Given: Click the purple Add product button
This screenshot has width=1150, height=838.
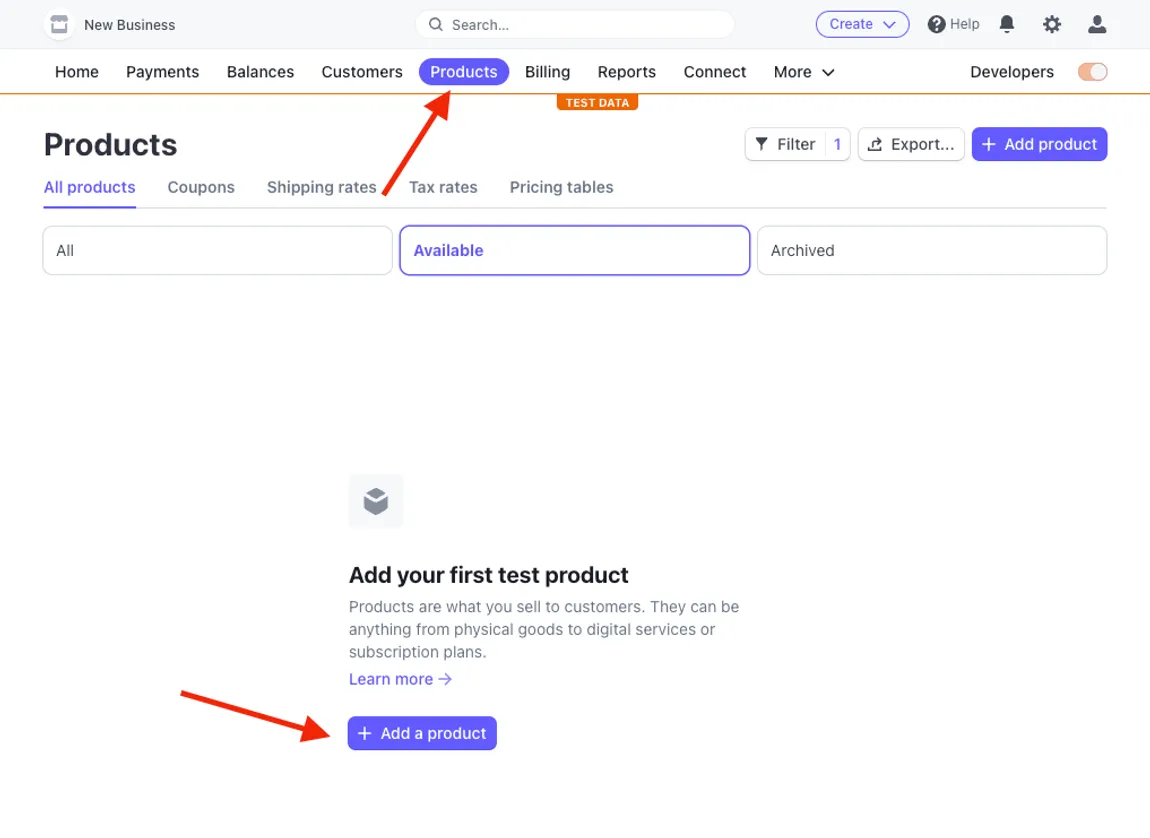Looking at the screenshot, I should [x=1039, y=144].
